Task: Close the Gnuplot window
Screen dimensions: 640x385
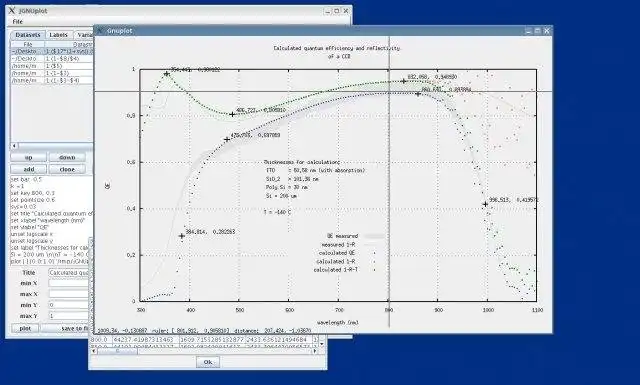Action: pyautogui.click(x=547, y=31)
